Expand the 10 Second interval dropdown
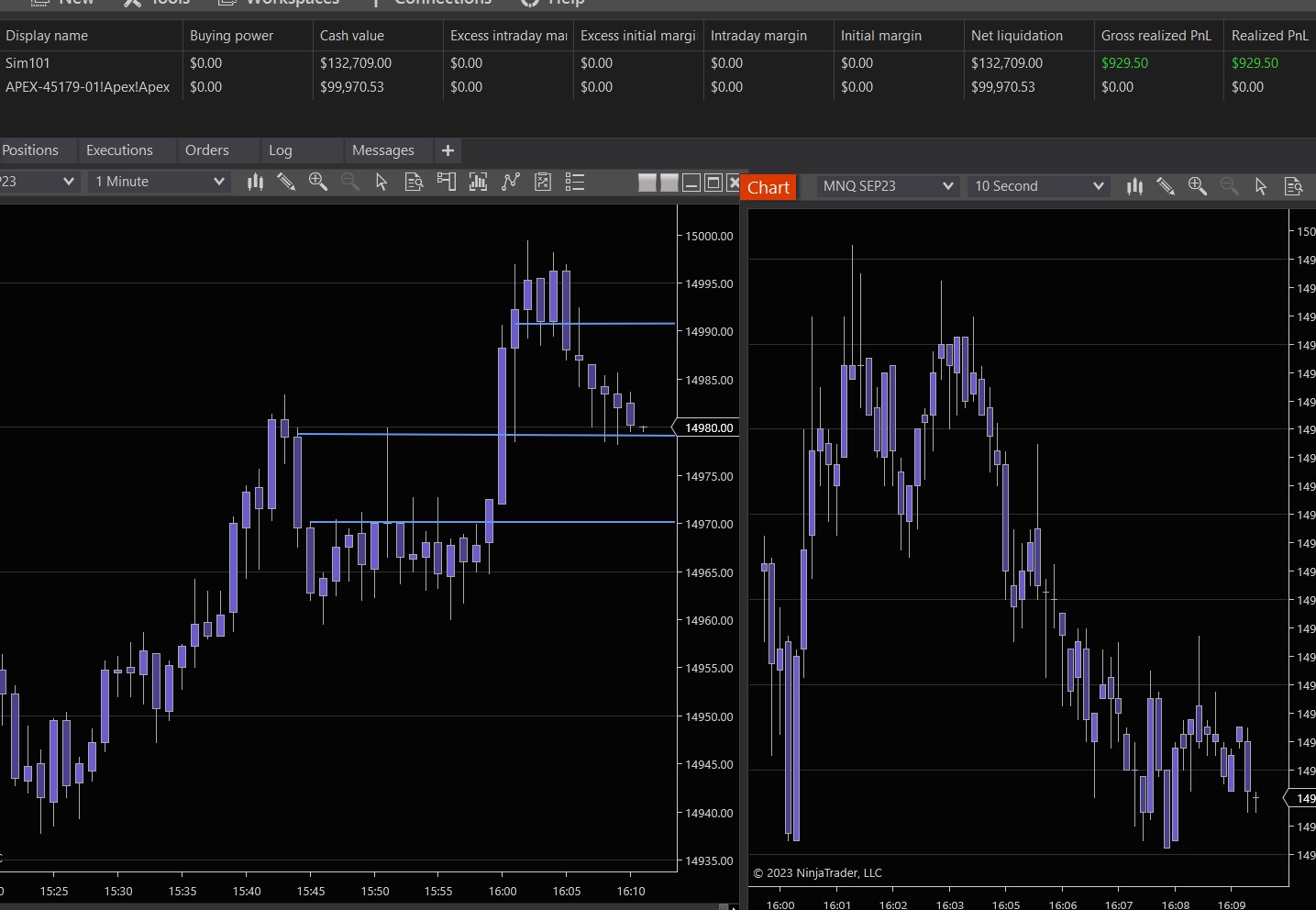The width and height of the screenshot is (1316, 910). [x=1098, y=186]
